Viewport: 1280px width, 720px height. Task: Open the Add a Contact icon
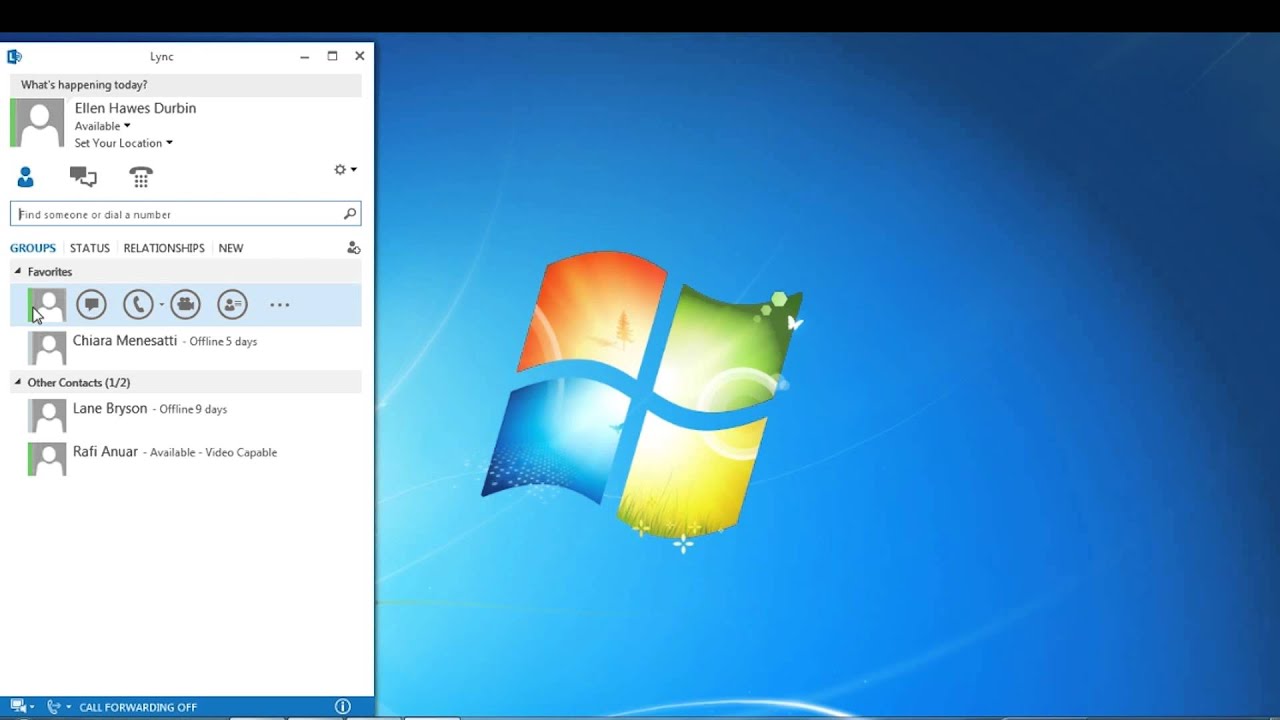(353, 247)
